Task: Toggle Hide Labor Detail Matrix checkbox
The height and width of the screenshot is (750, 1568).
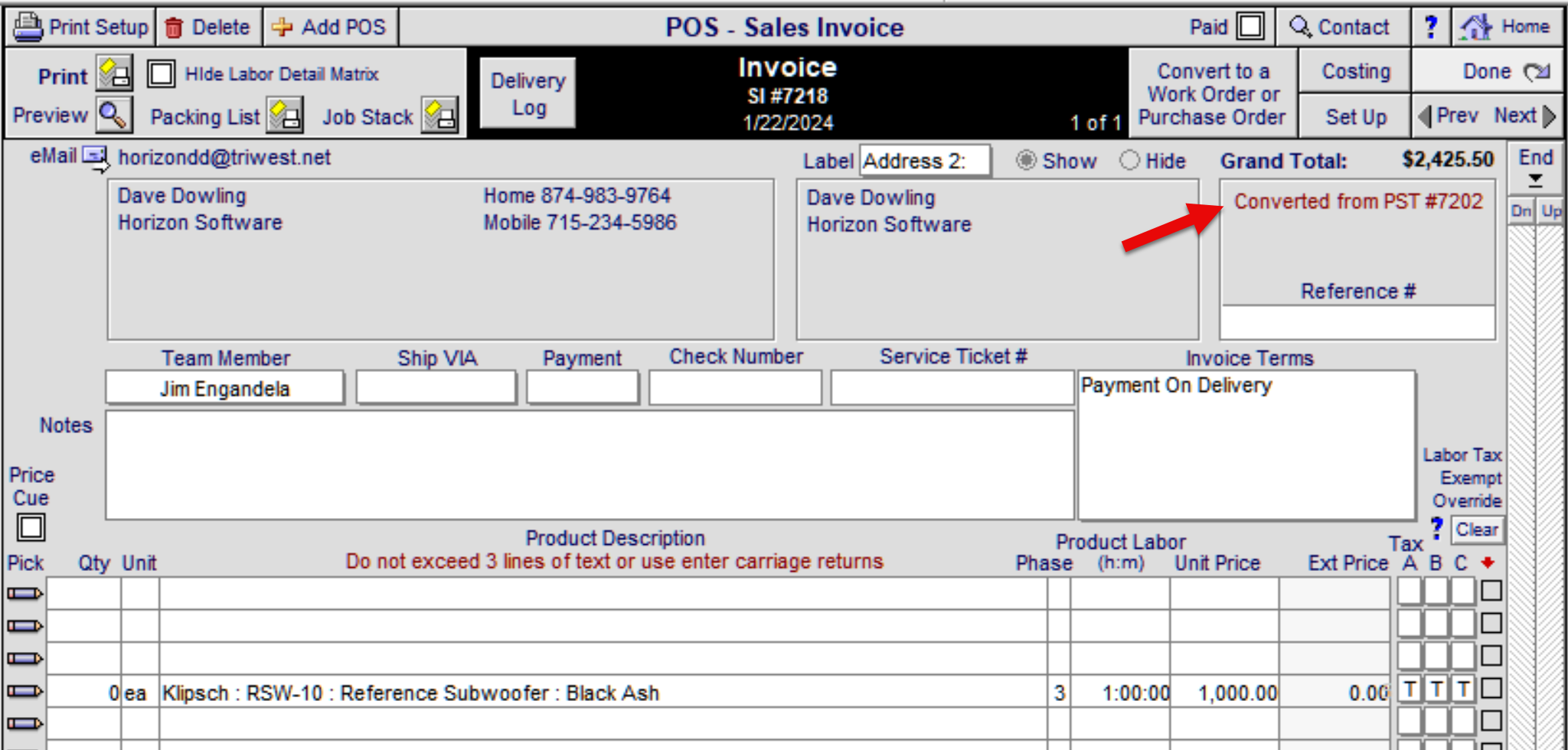Action: tap(161, 73)
